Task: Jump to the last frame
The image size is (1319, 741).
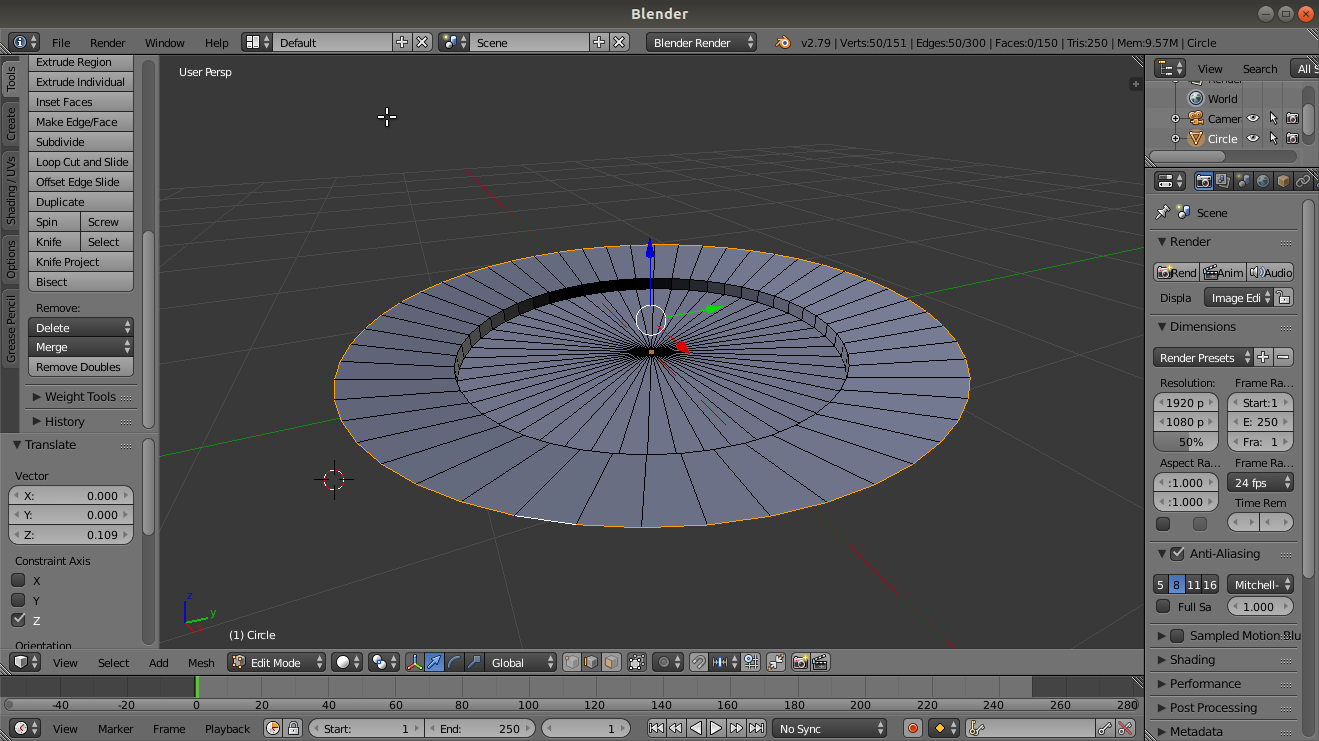Action: click(757, 728)
